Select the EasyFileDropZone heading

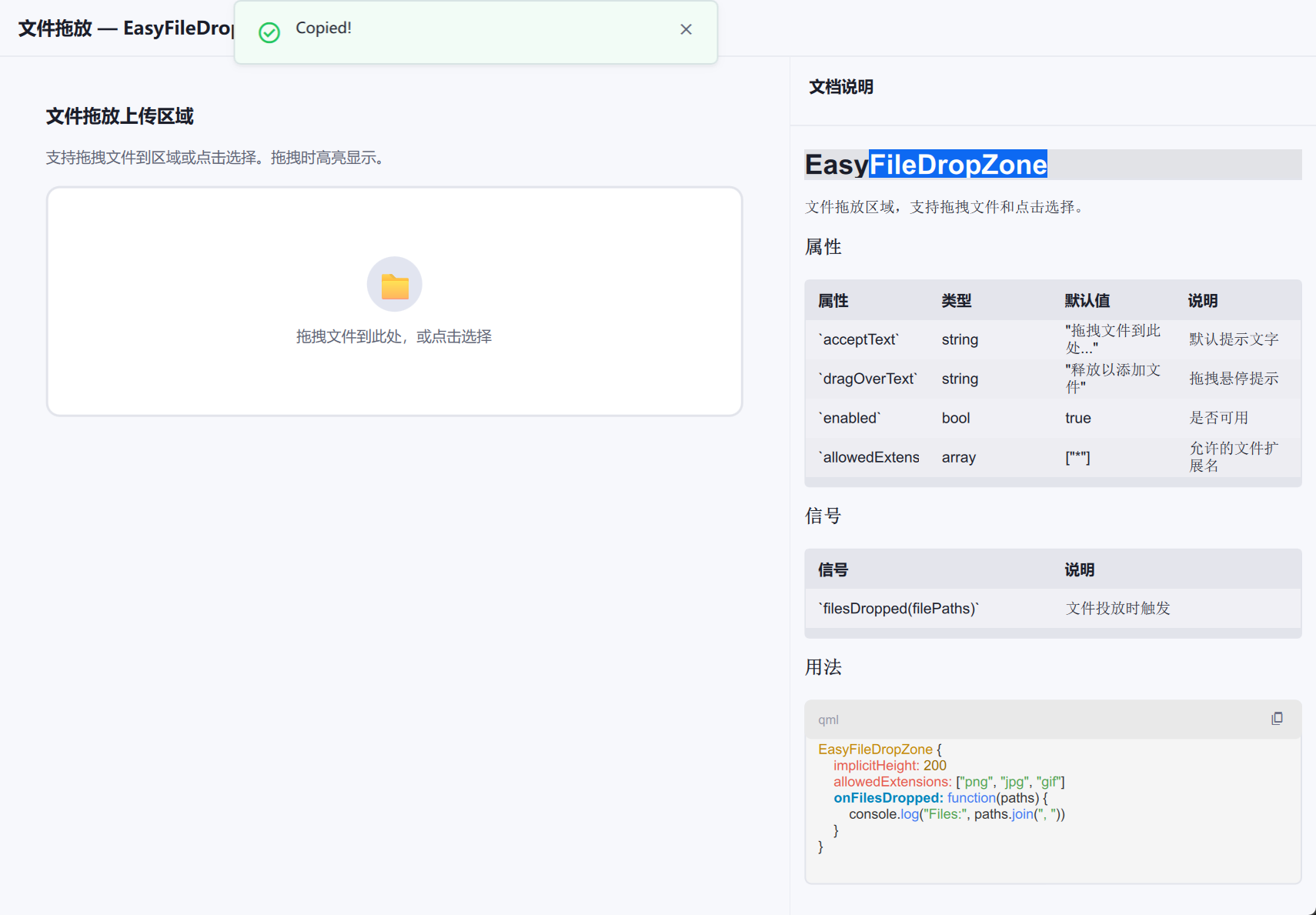[926, 165]
